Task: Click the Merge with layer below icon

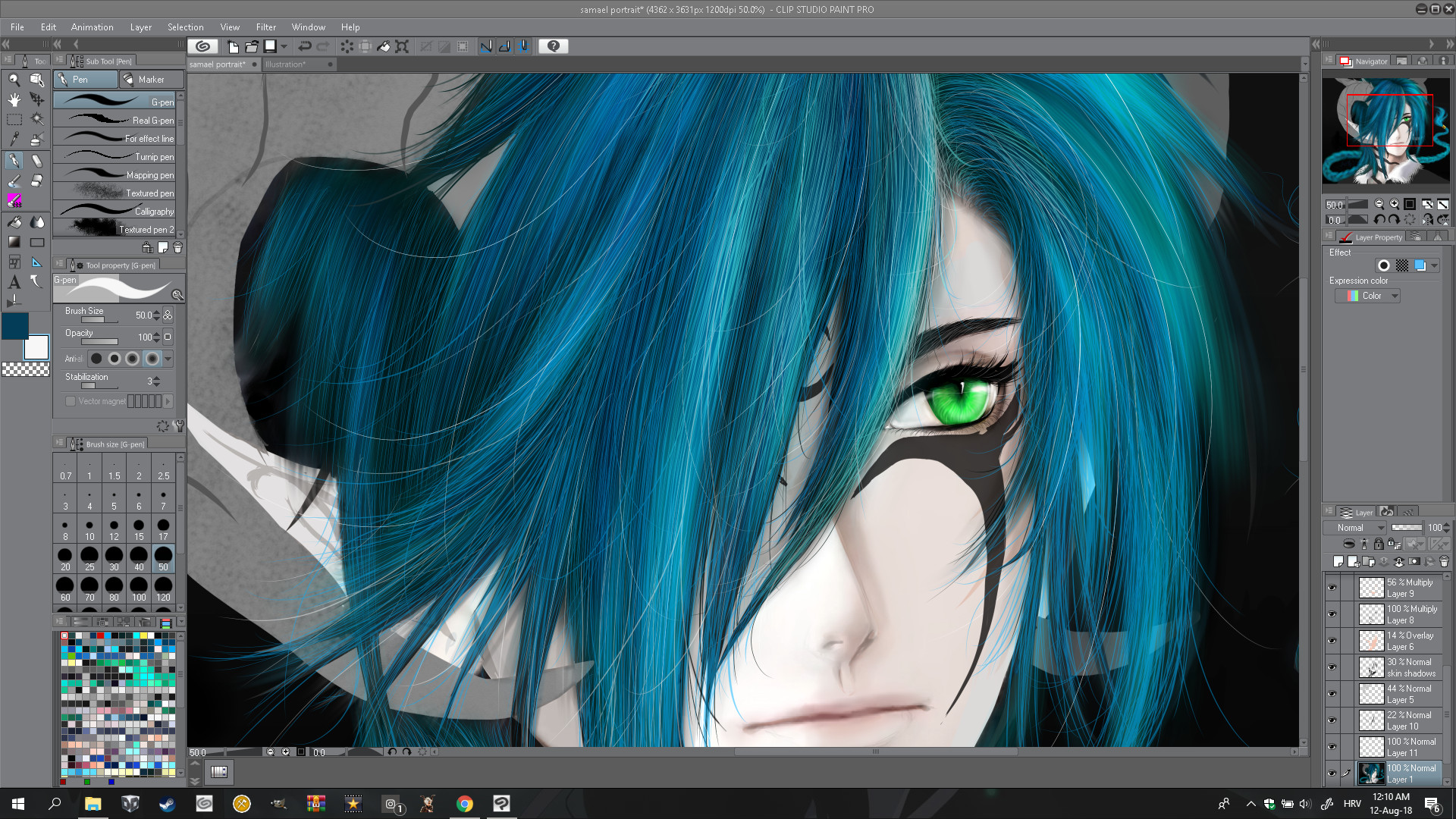Action: tap(1398, 562)
